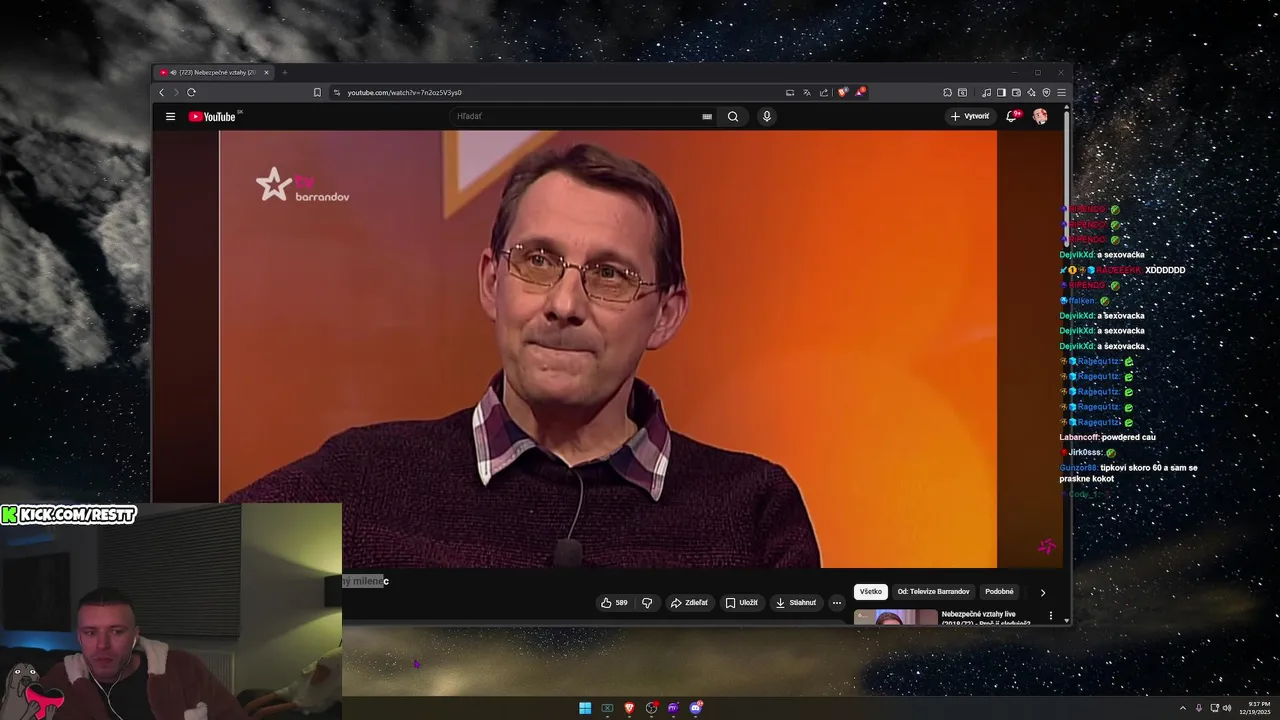The image size is (1280, 720).
Task: Mute the tab via its speaker icon
Action: pos(173,72)
